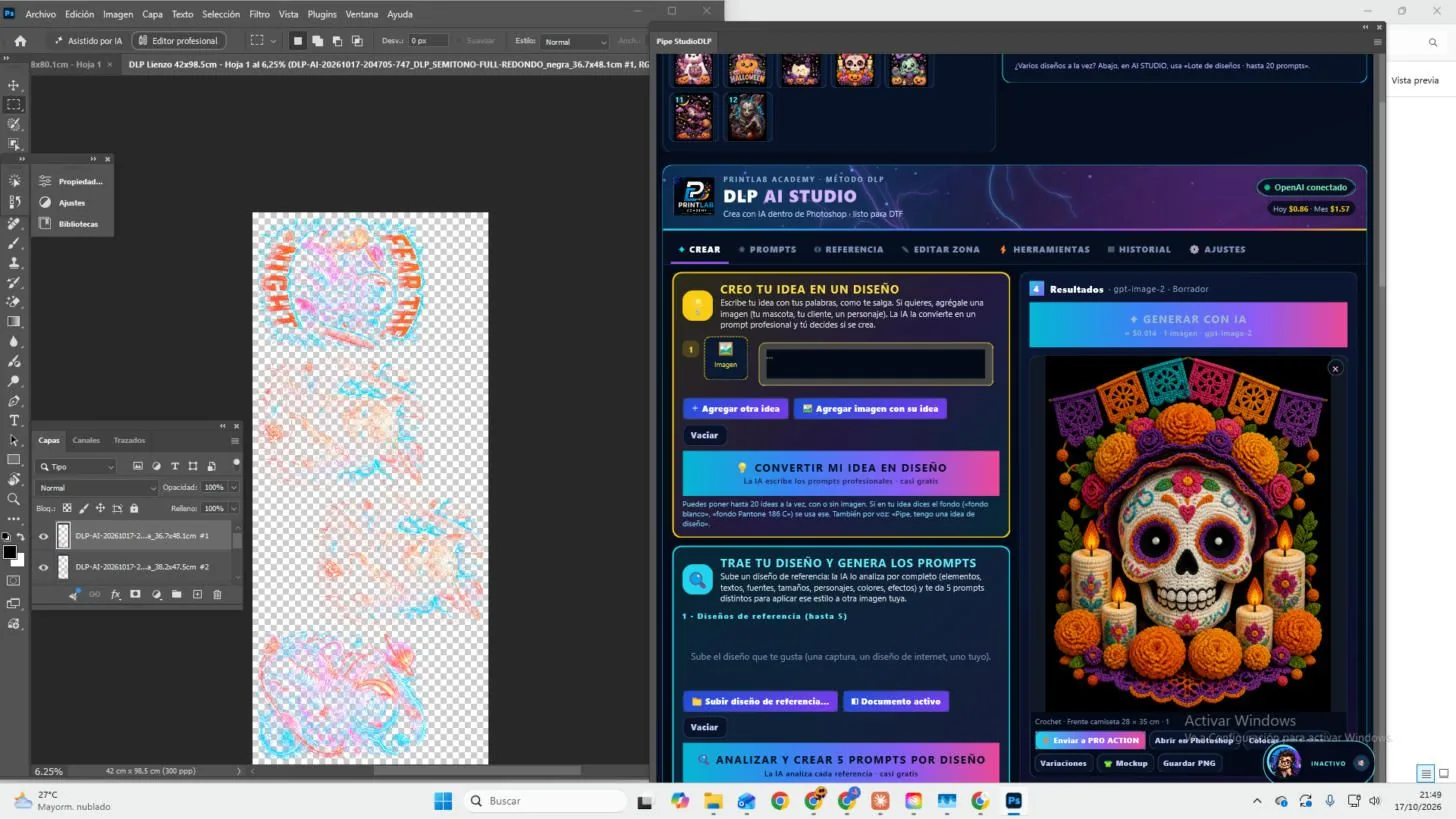Click CONVERTIR MI IDEA EN DISEÑO button
The image size is (1456, 819).
pyautogui.click(x=840, y=472)
